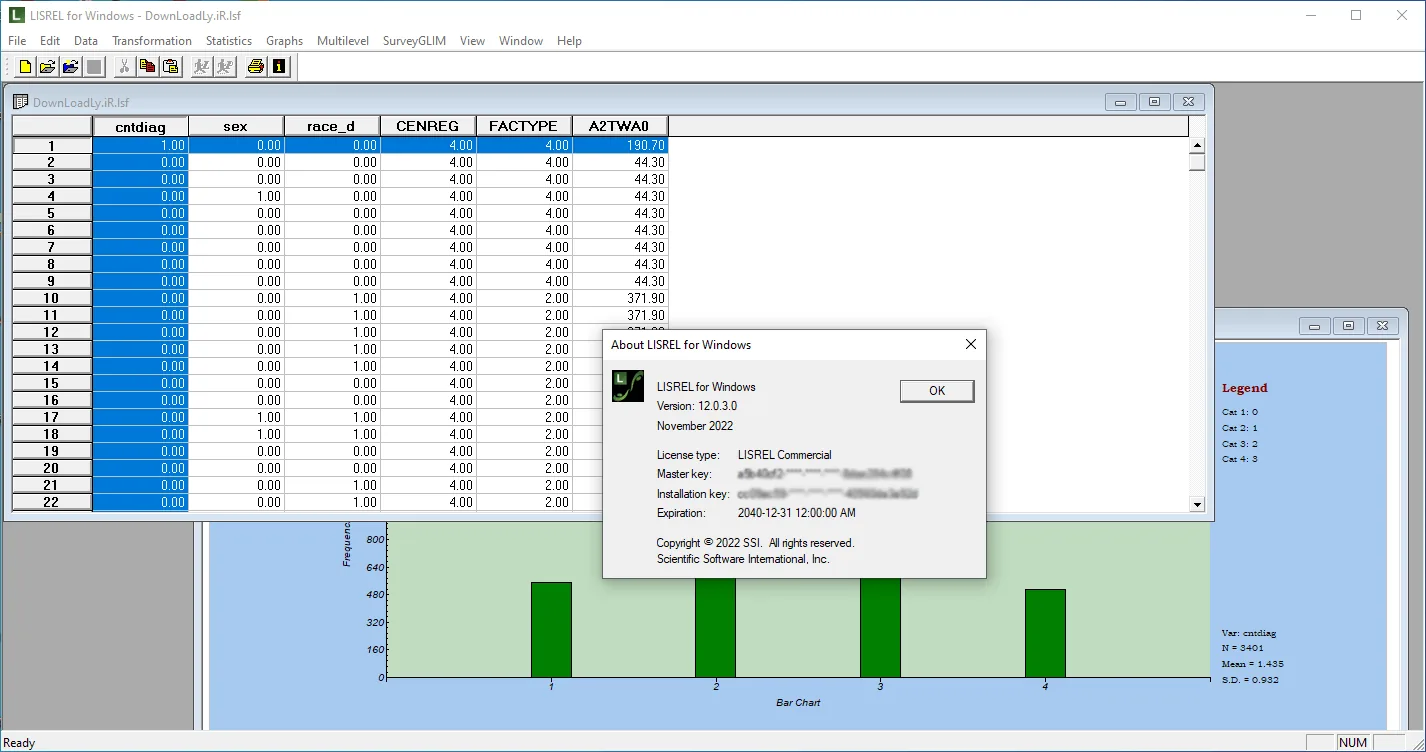
Task: Click the blue import folder toolbar icon
Action: (x=70, y=67)
